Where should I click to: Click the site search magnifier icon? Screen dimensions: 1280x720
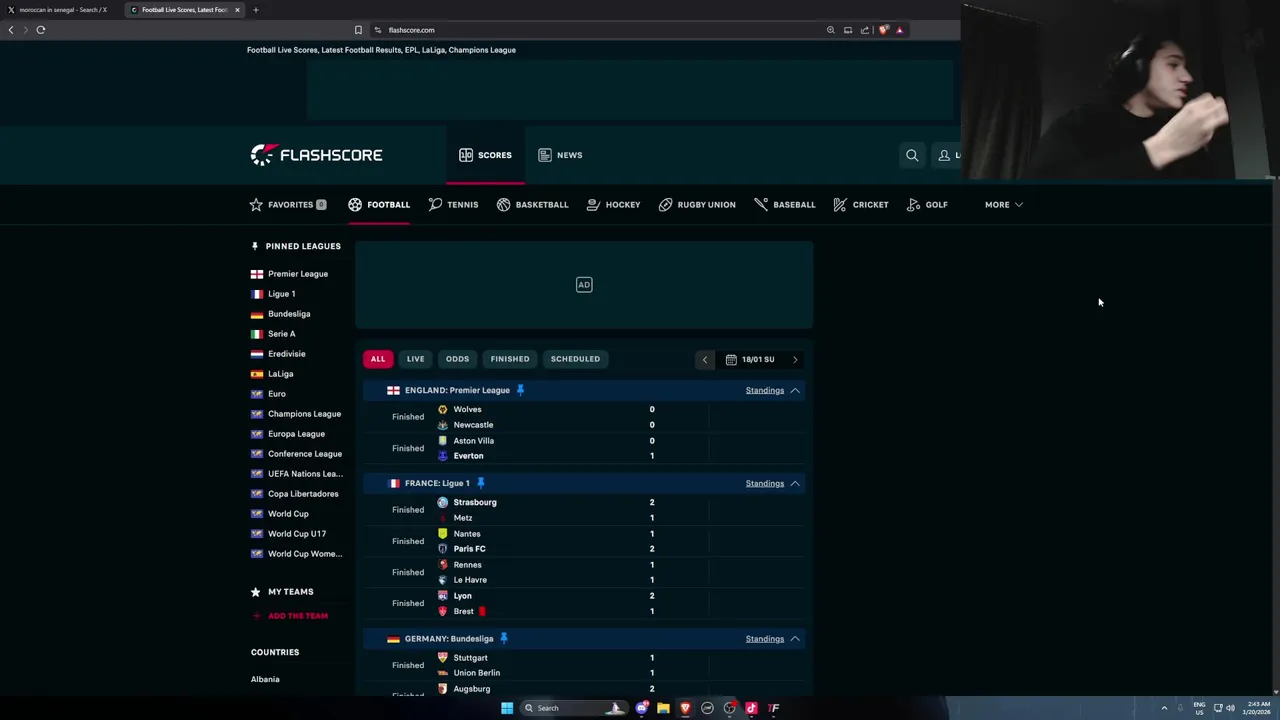pos(912,155)
